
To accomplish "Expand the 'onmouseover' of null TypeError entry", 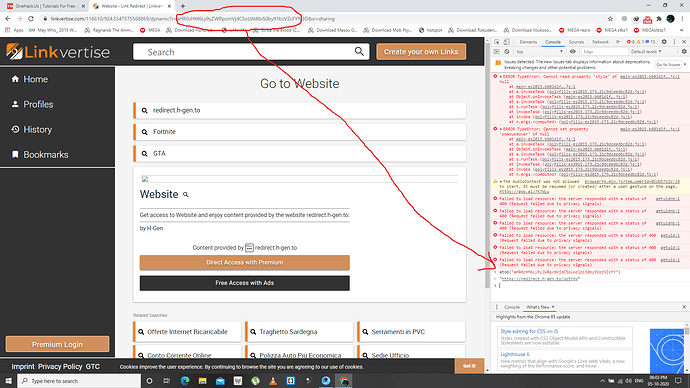I will (x=501, y=129).
